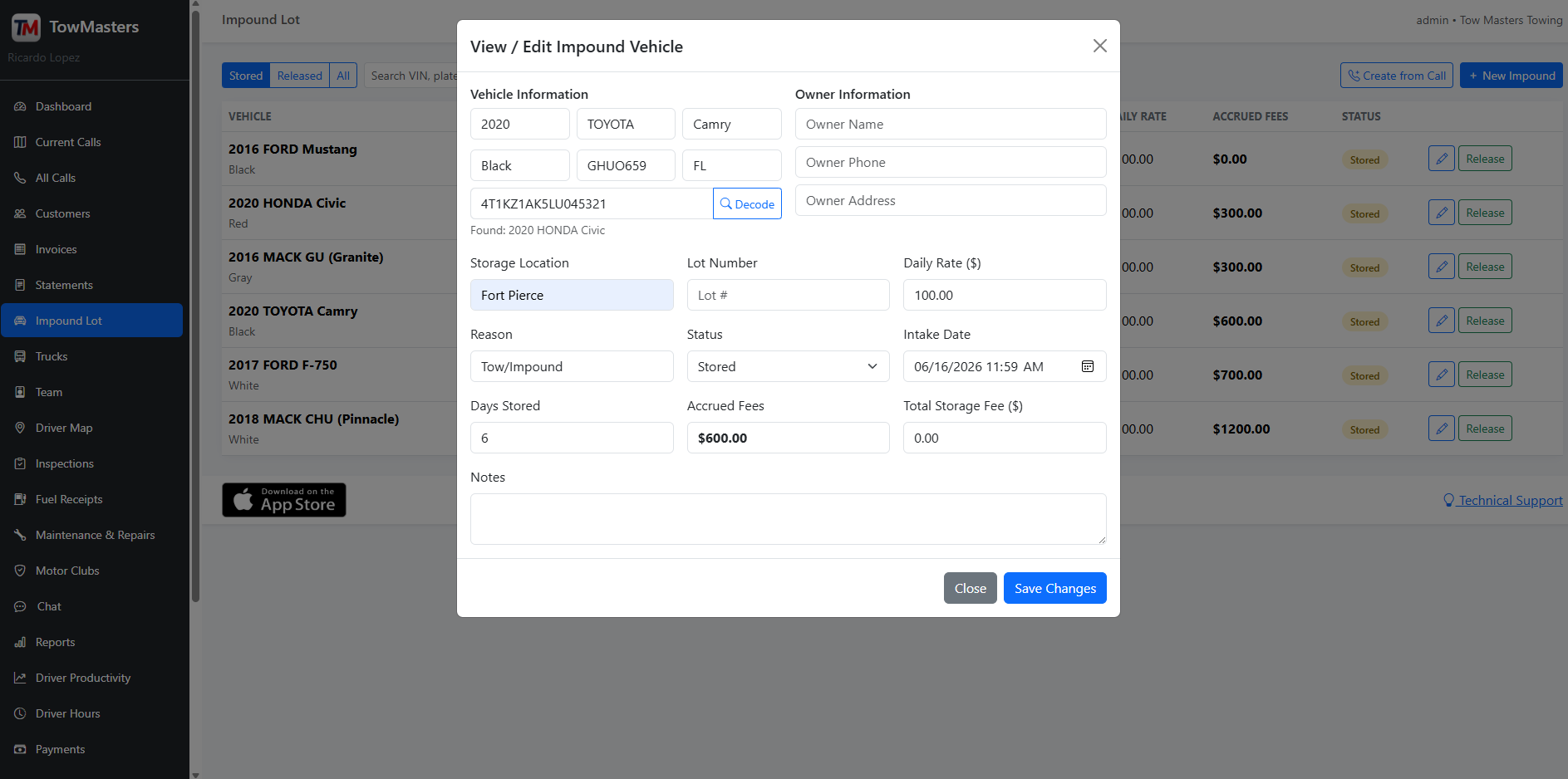Click the Search VIN, plate box
The width and height of the screenshot is (1568, 779).
click(412, 76)
